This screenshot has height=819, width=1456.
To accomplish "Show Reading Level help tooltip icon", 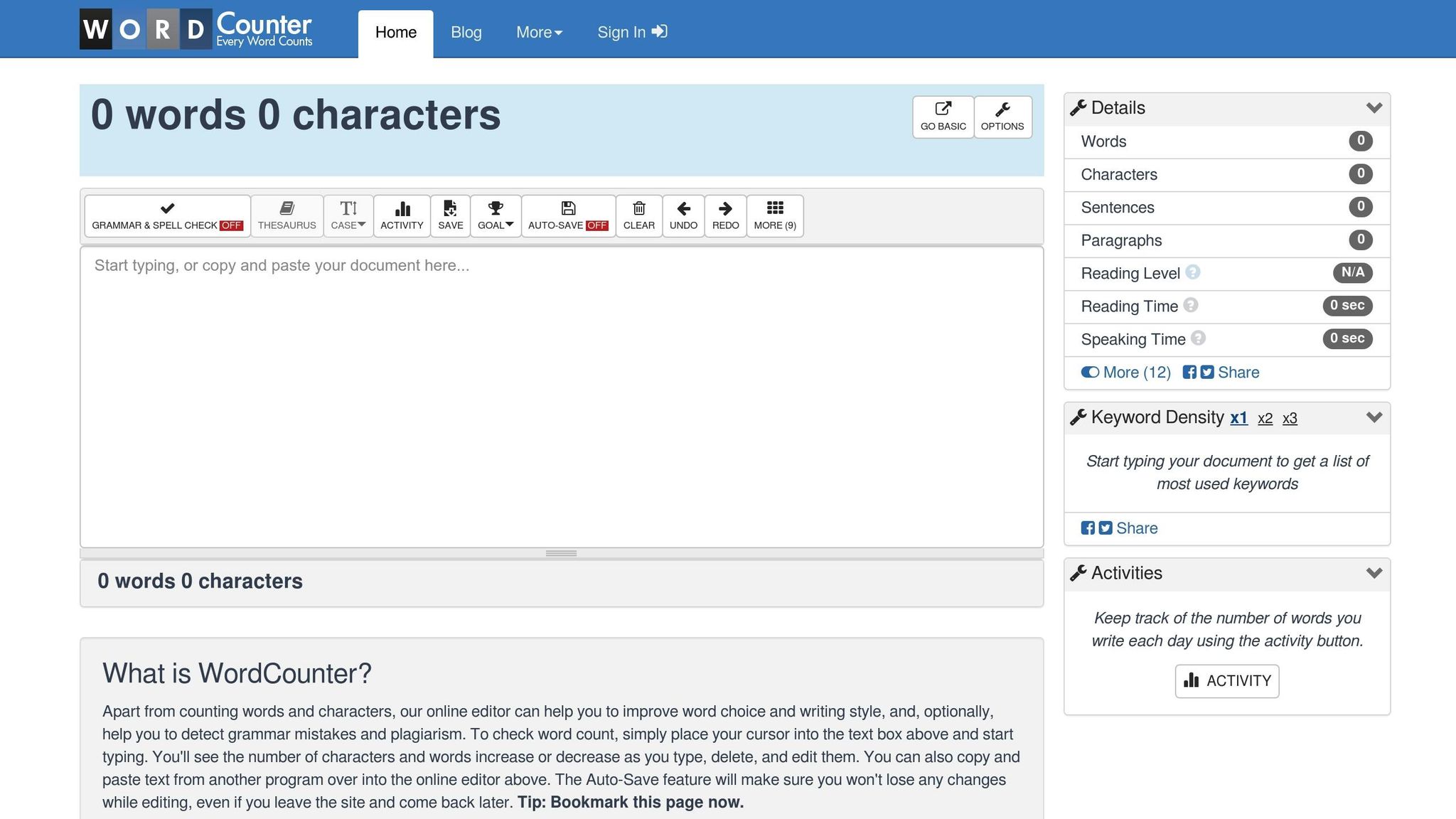I will 1193,272.
